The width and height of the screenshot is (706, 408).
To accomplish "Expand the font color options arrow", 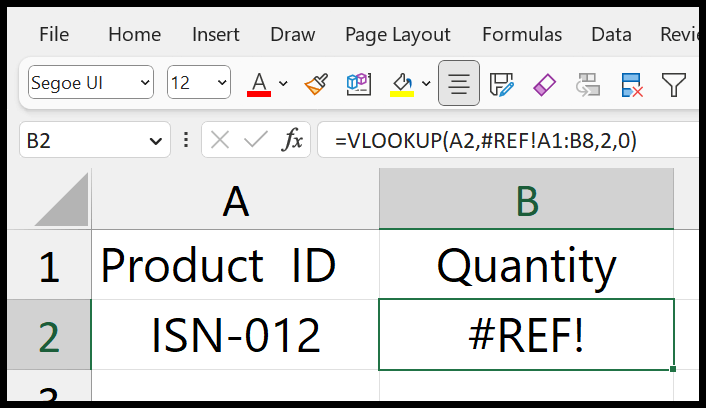I will tap(283, 83).
